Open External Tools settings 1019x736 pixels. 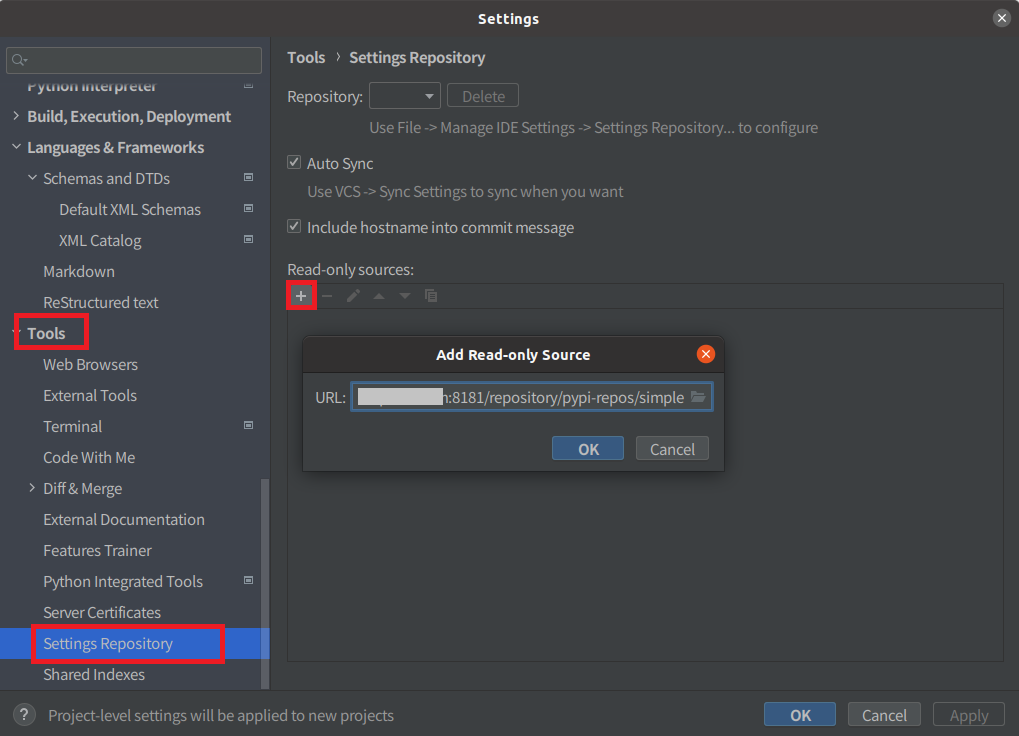coord(90,396)
